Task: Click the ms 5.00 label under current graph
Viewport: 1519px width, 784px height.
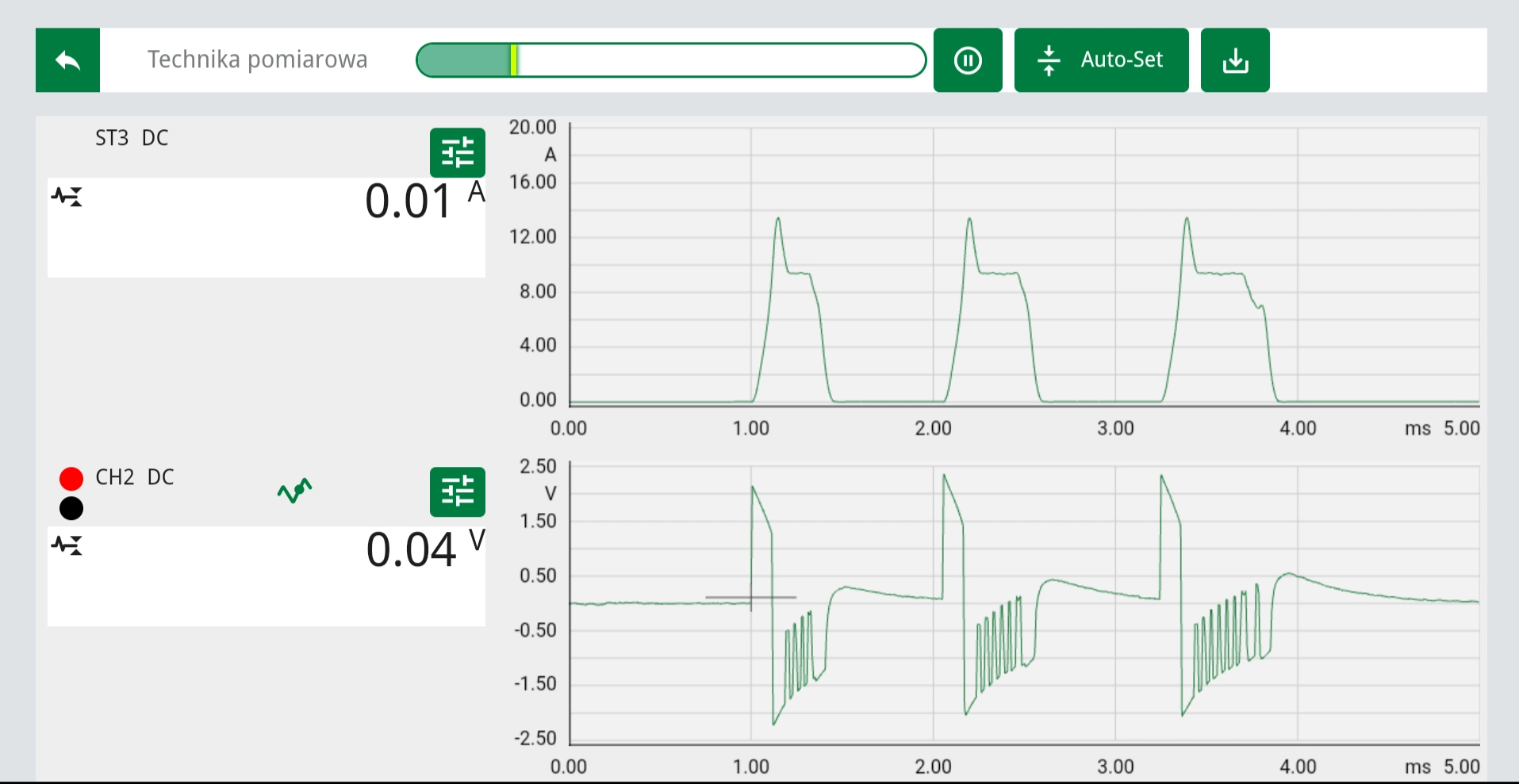Action: pos(1442,428)
